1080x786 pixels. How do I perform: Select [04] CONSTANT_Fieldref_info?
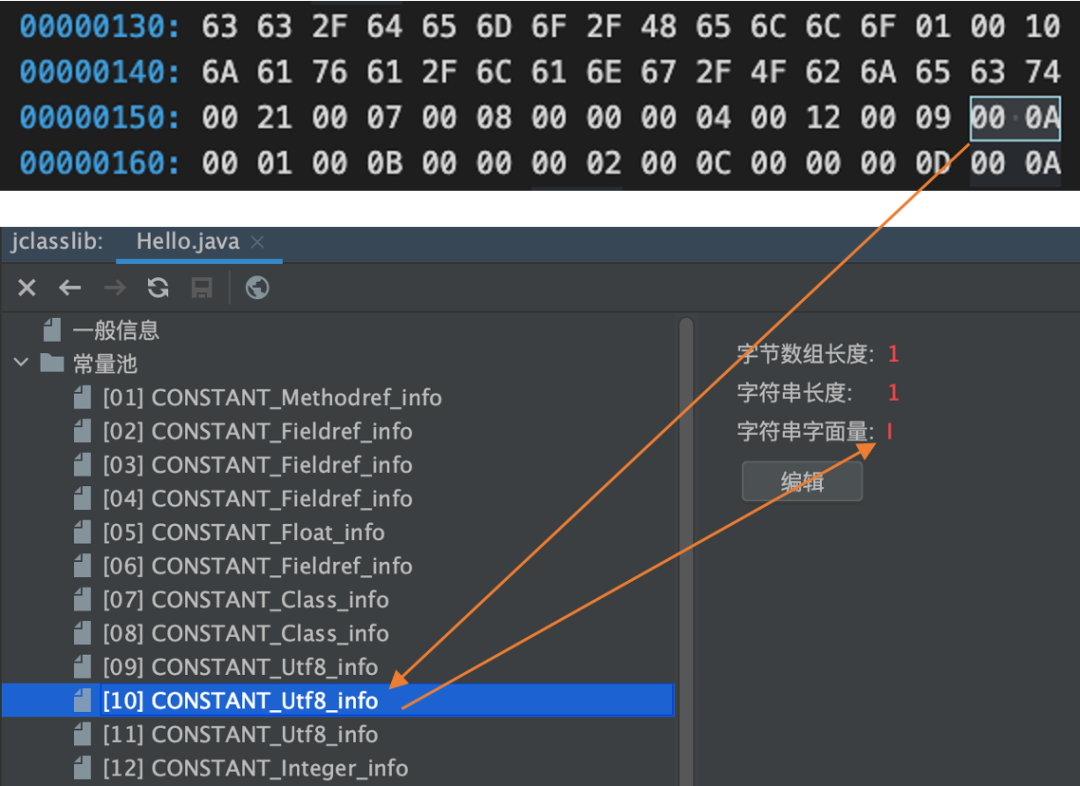point(258,499)
